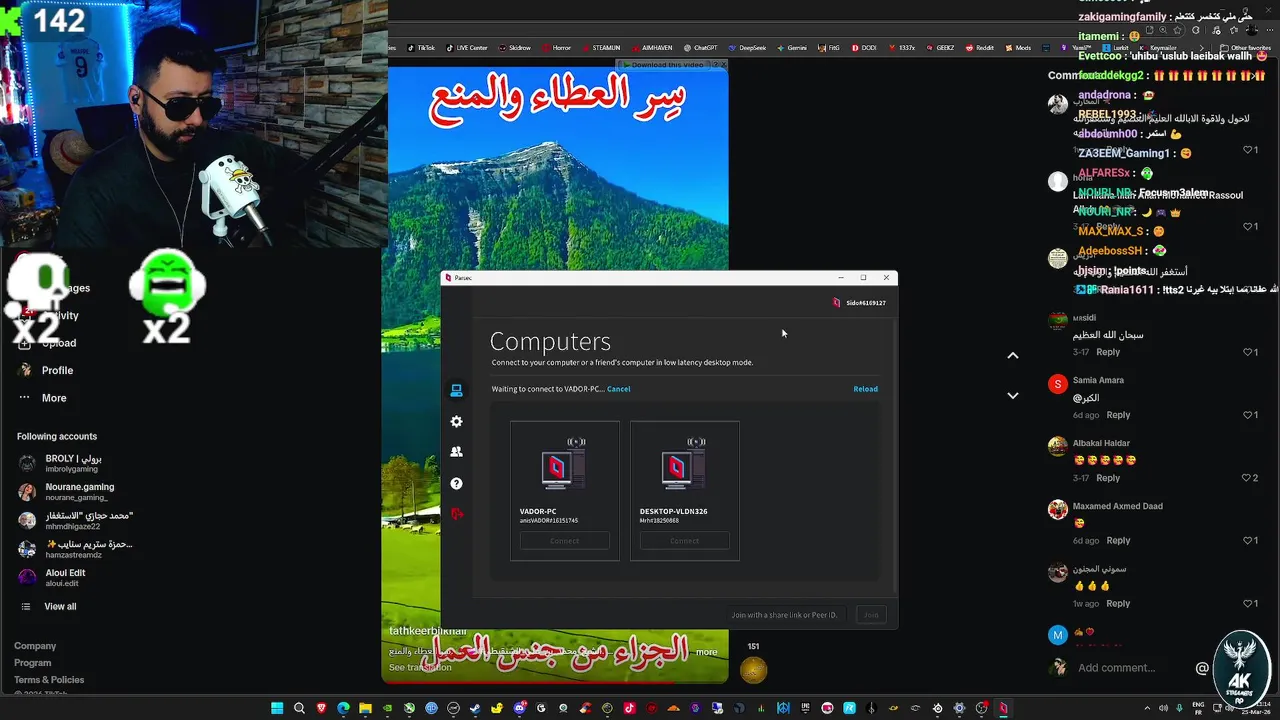Reply to Samia Amara's comment
This screenshot has width=1280, height=720.
(1118, 415)
